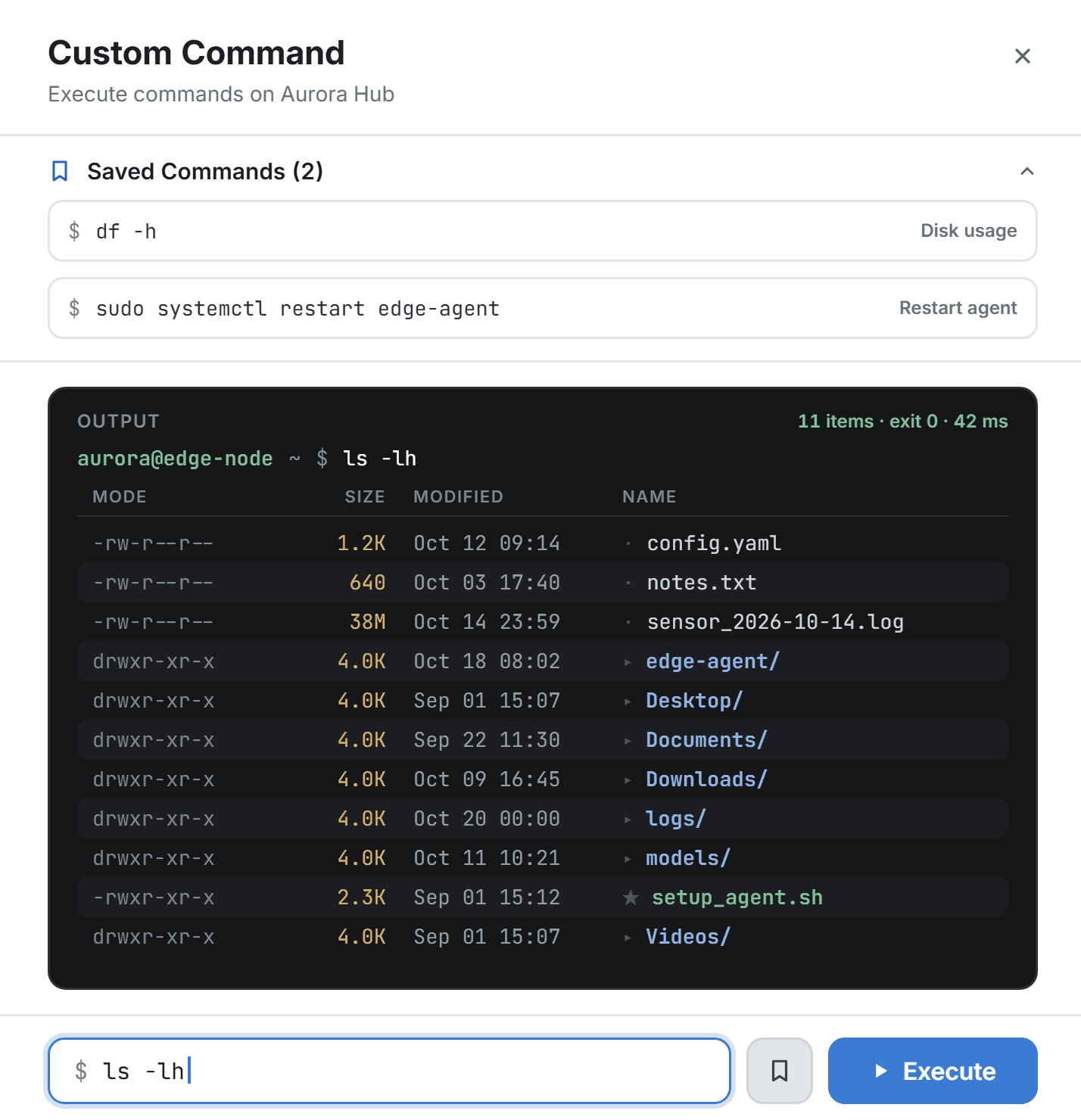
Task: Expand the logs/ directory arrow
Action: pos(628,820)
